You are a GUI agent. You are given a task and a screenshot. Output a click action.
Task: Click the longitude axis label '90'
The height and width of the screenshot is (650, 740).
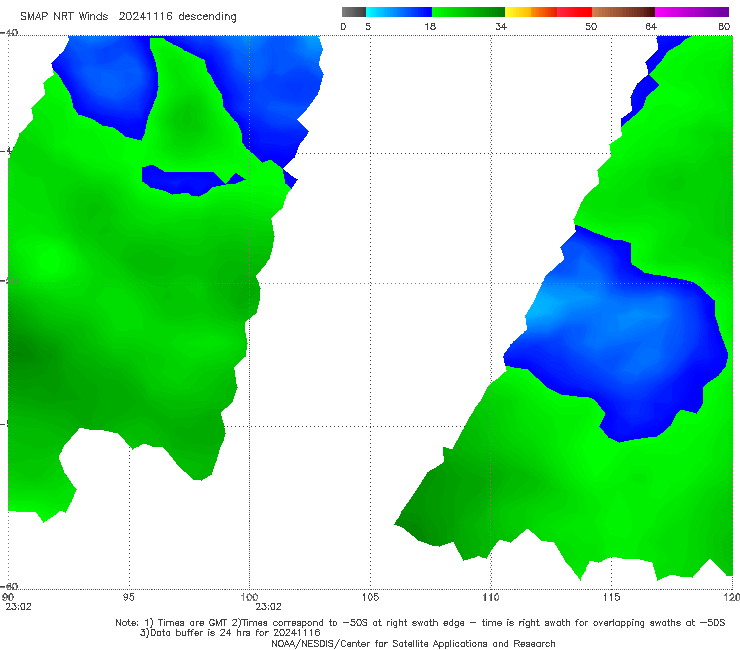tap(8, 597)
